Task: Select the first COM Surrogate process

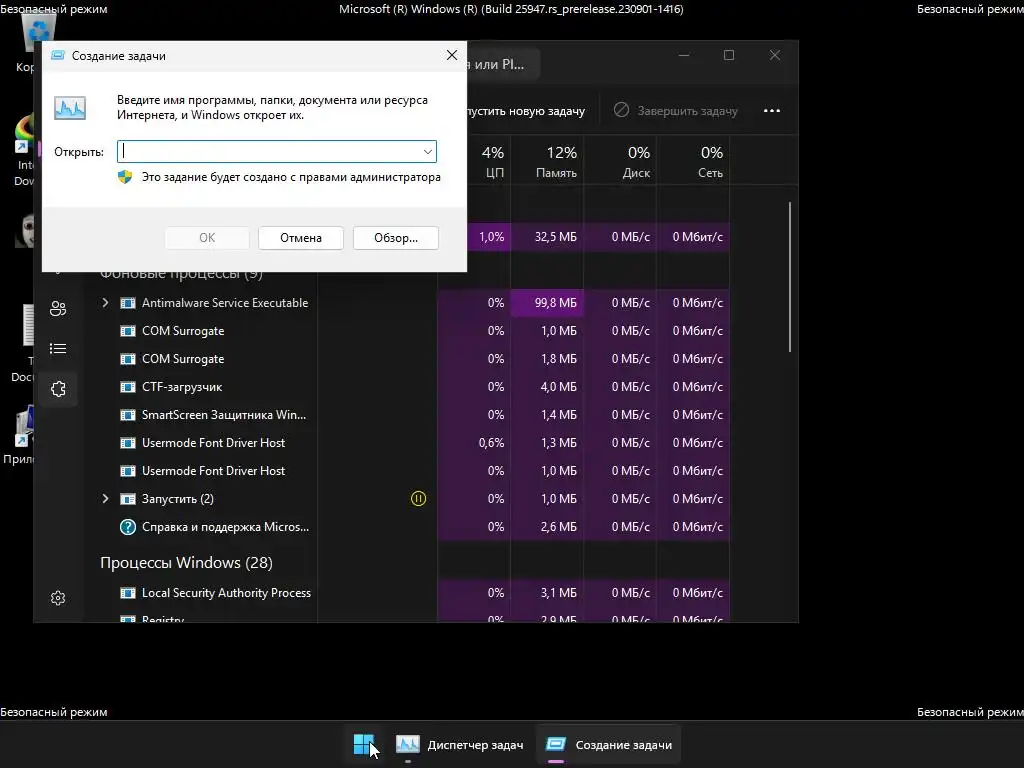Action: (183, 331)
